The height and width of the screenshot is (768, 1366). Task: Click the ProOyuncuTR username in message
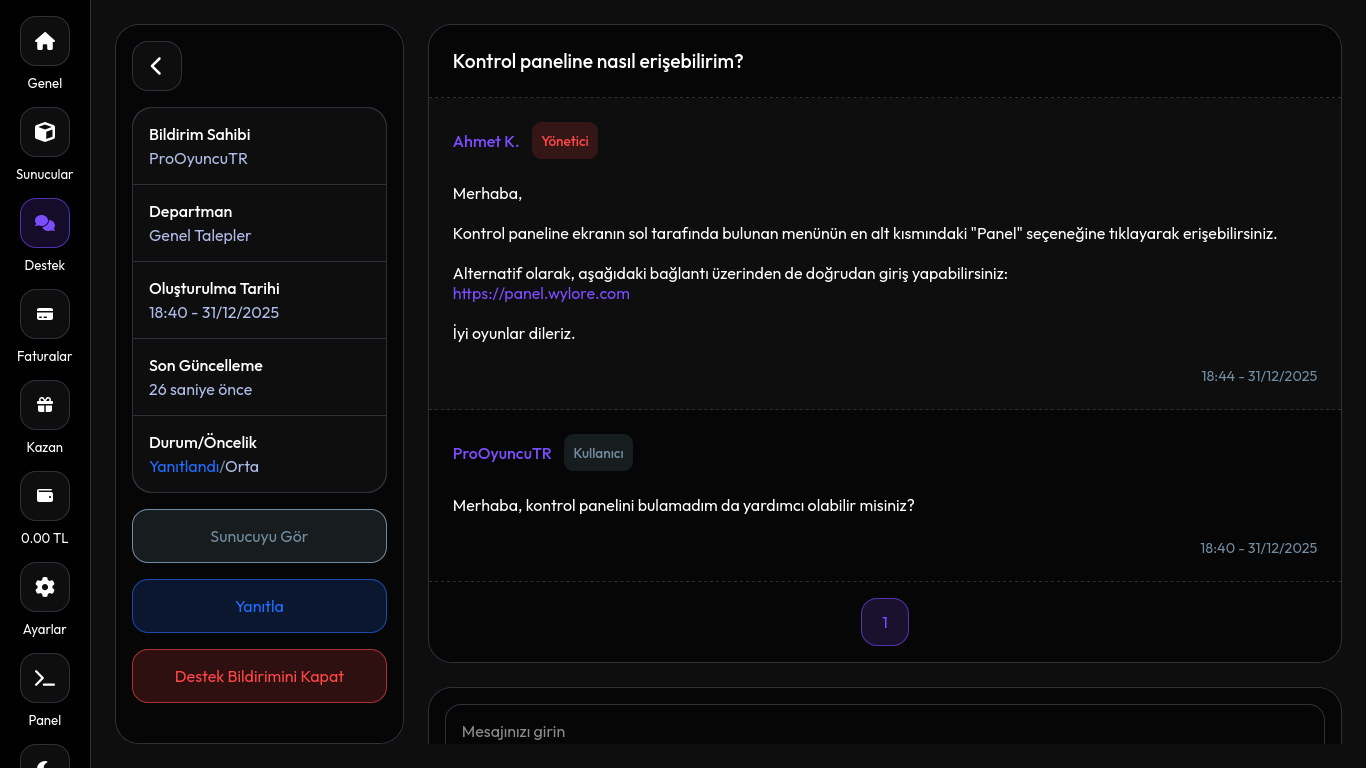click(x=502, y=454)
